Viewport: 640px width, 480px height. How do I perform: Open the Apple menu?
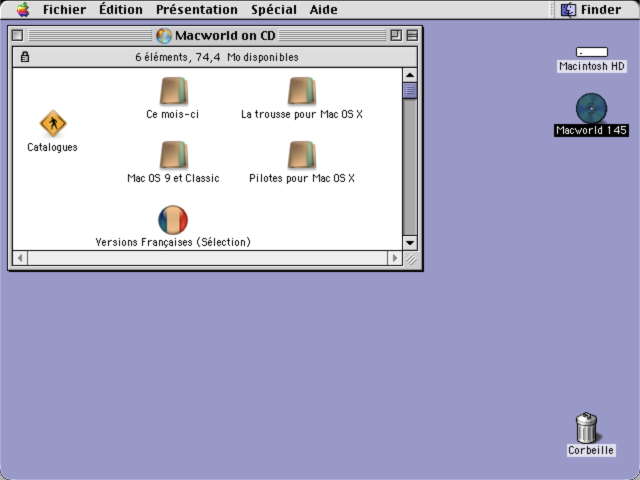23,9
